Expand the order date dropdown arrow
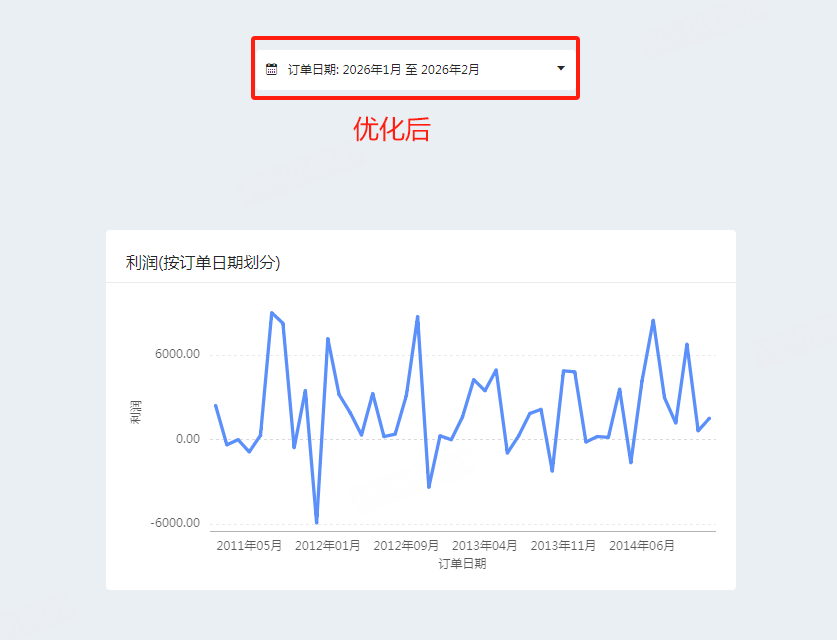Screen dimensions: 837x640 (x=560, y=68)
